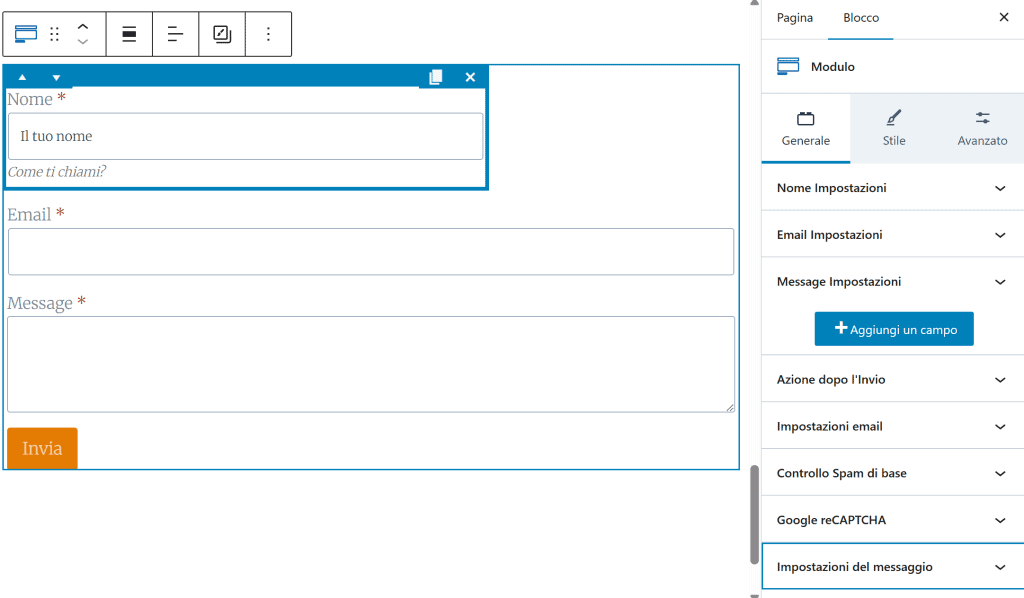Open the Stile tab
The width and height of the screenshot is (1024, 598).
coord(894,128)
